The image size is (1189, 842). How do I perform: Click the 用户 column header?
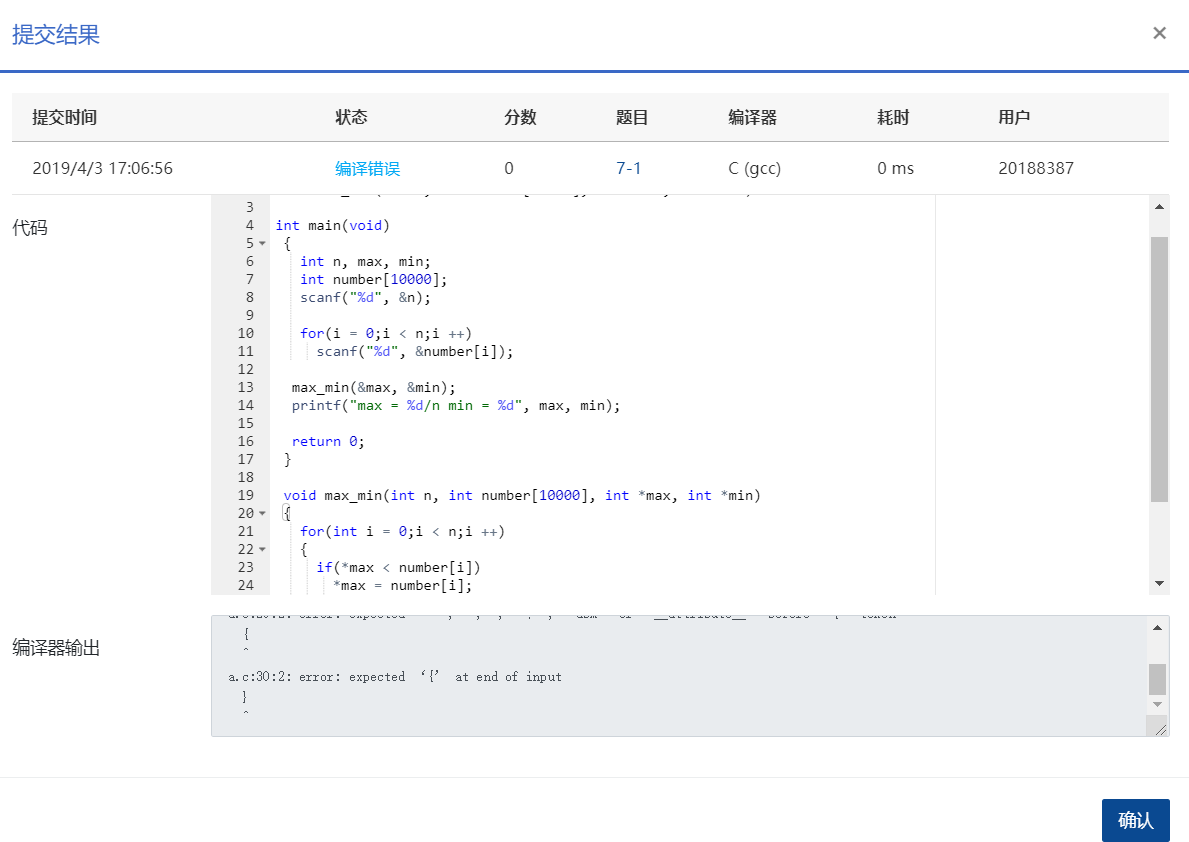1014,118
